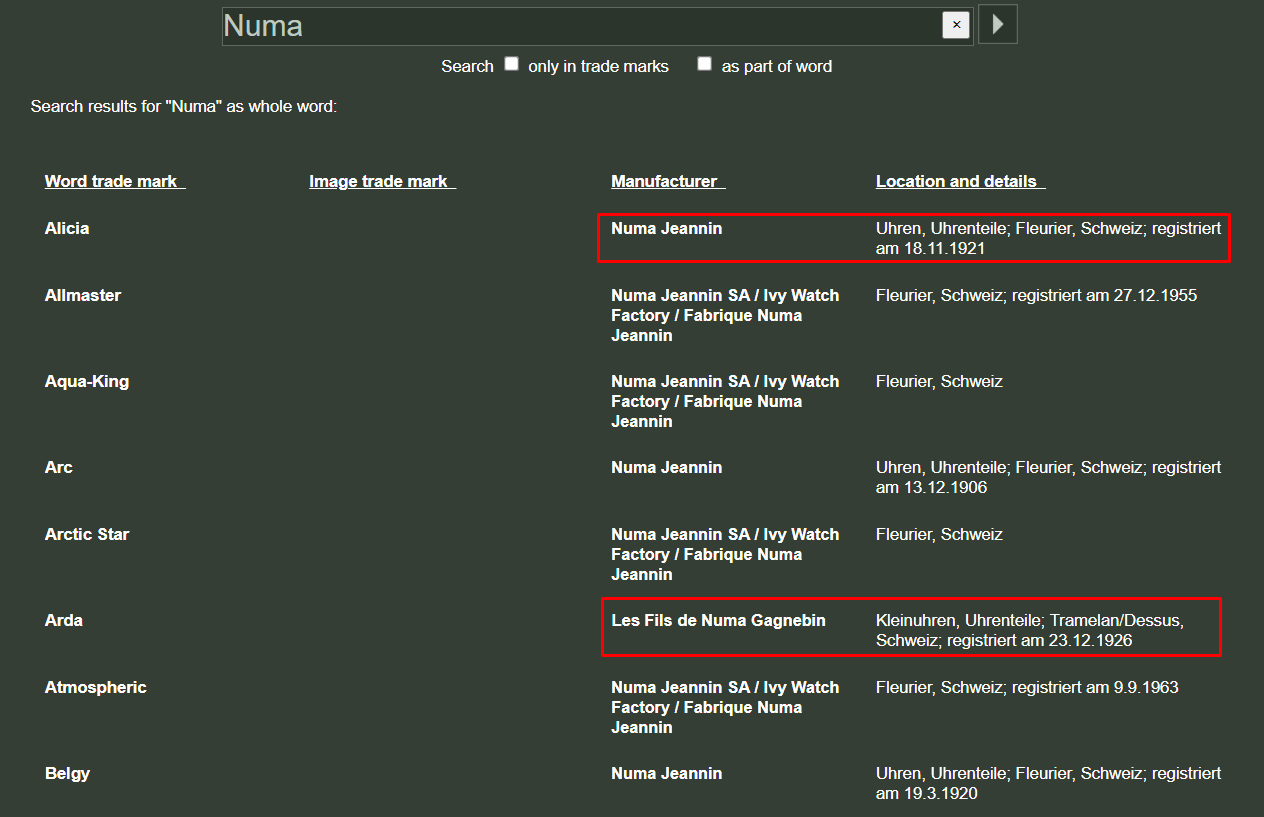Select the 'Atmospheric' trade mark entry

coord(96,687)
